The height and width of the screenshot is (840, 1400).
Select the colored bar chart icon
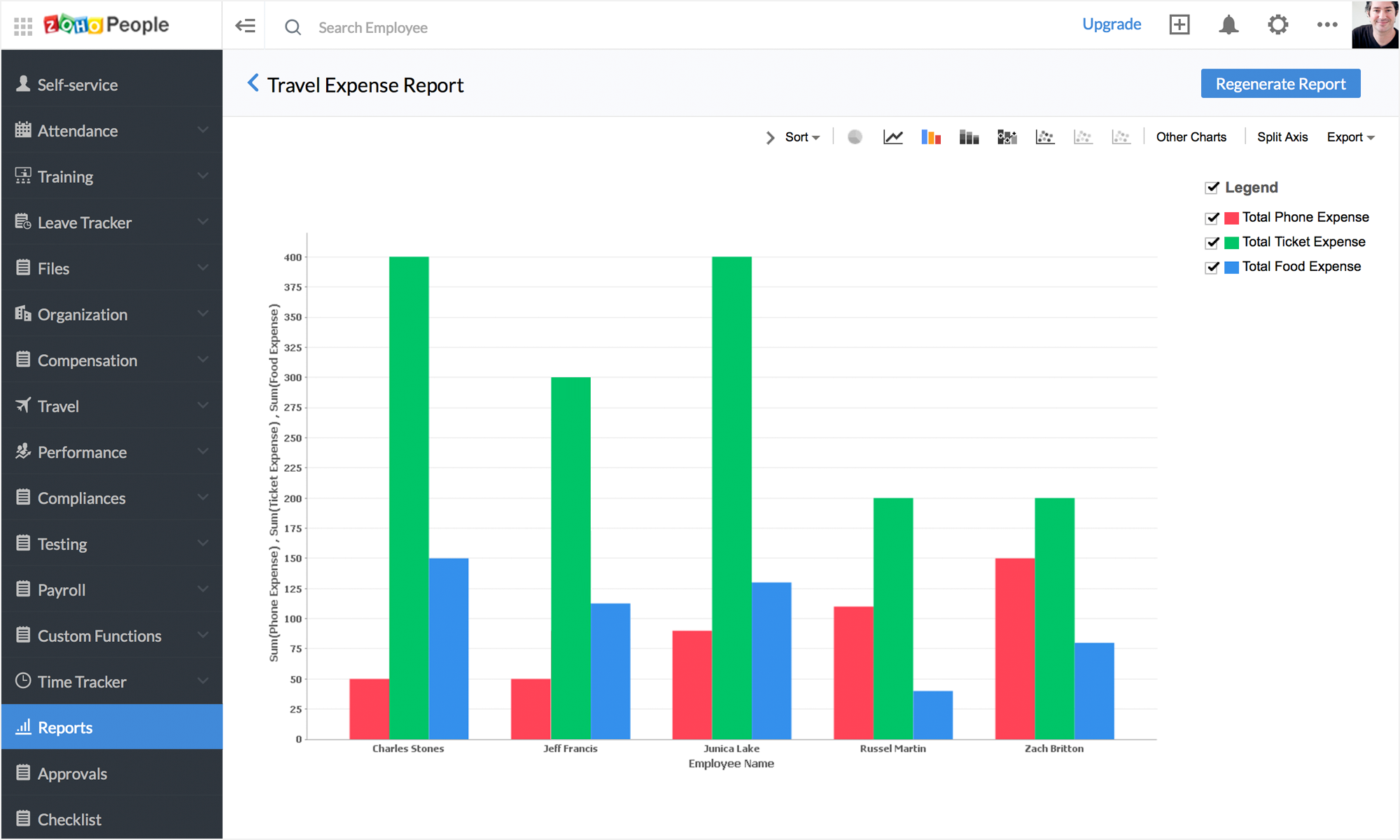click(930, 137)
